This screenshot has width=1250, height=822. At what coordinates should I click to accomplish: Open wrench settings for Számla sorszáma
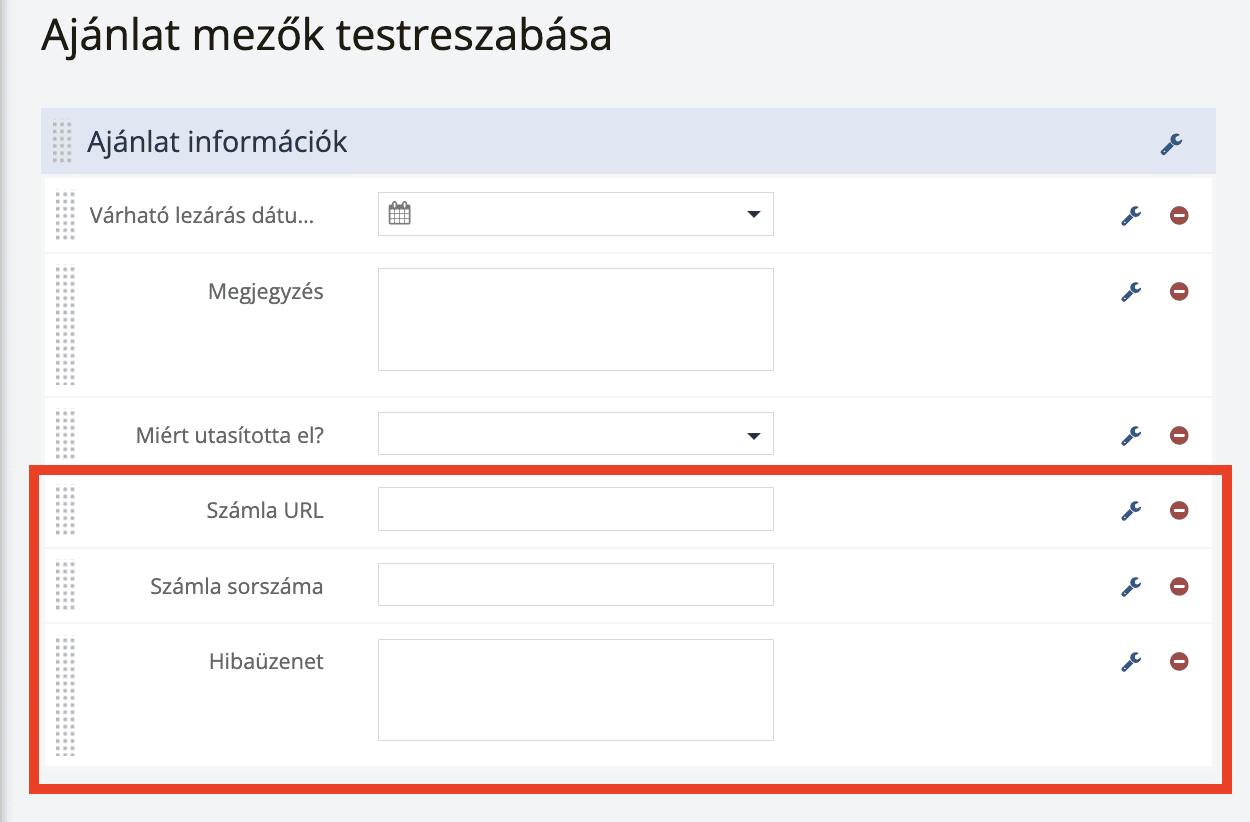[x=1131, y=586]
